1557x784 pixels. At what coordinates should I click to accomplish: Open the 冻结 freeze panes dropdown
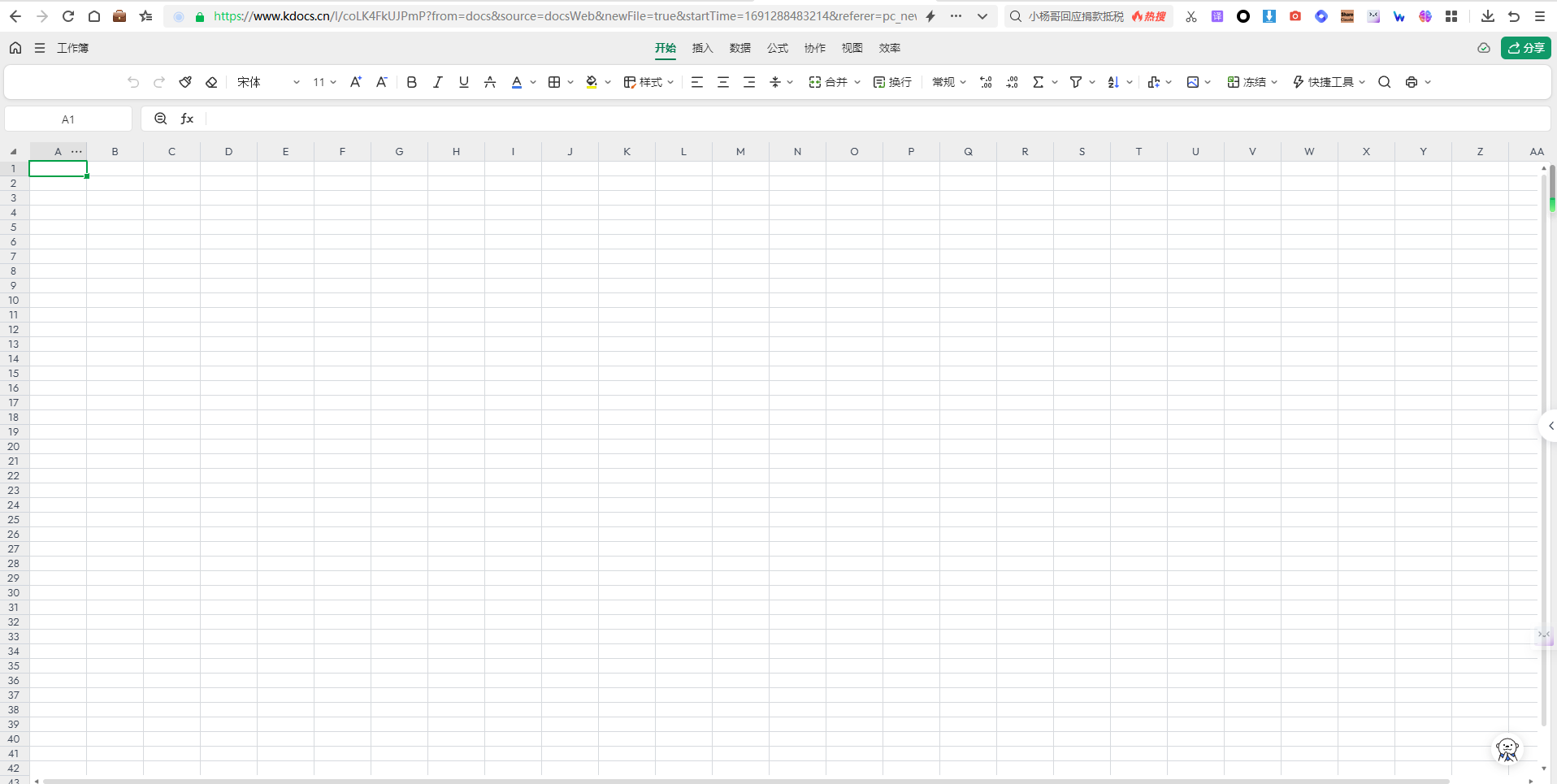pyautogui.click(x=1252, y=82)
